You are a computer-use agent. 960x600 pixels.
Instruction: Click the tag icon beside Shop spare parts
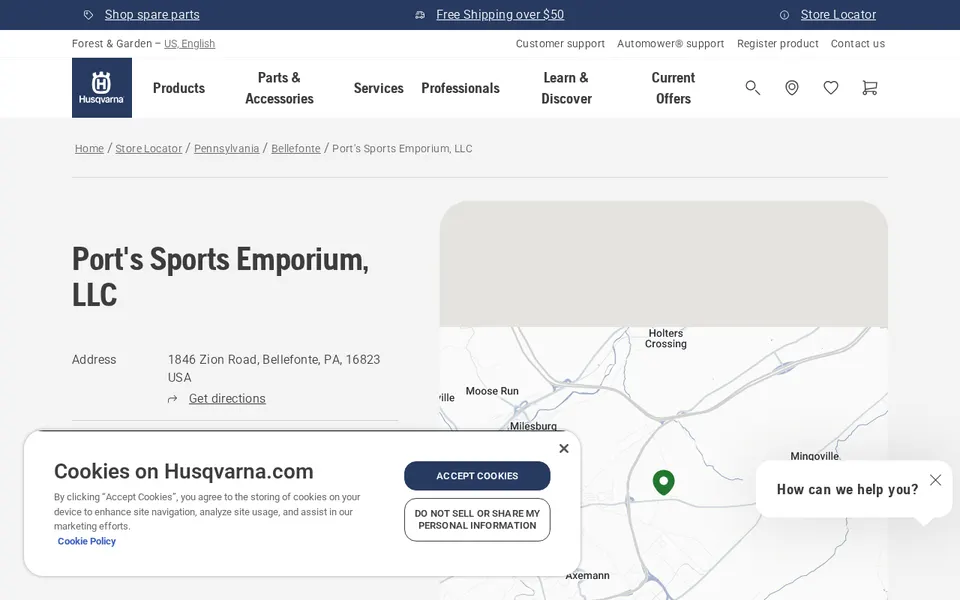[x=89, y=15]
